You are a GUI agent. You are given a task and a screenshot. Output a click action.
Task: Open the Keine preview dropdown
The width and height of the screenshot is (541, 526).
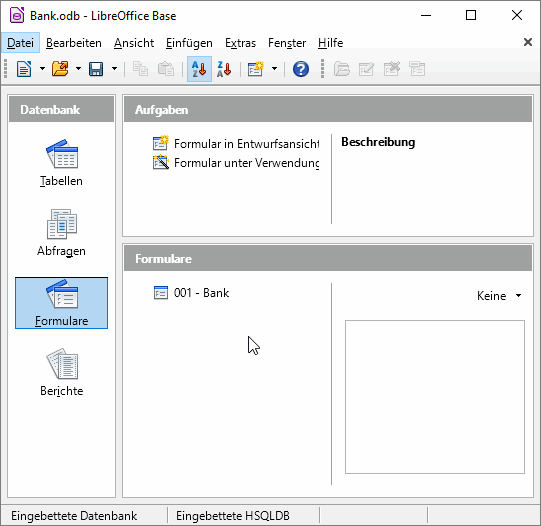(x=499, y=296)
